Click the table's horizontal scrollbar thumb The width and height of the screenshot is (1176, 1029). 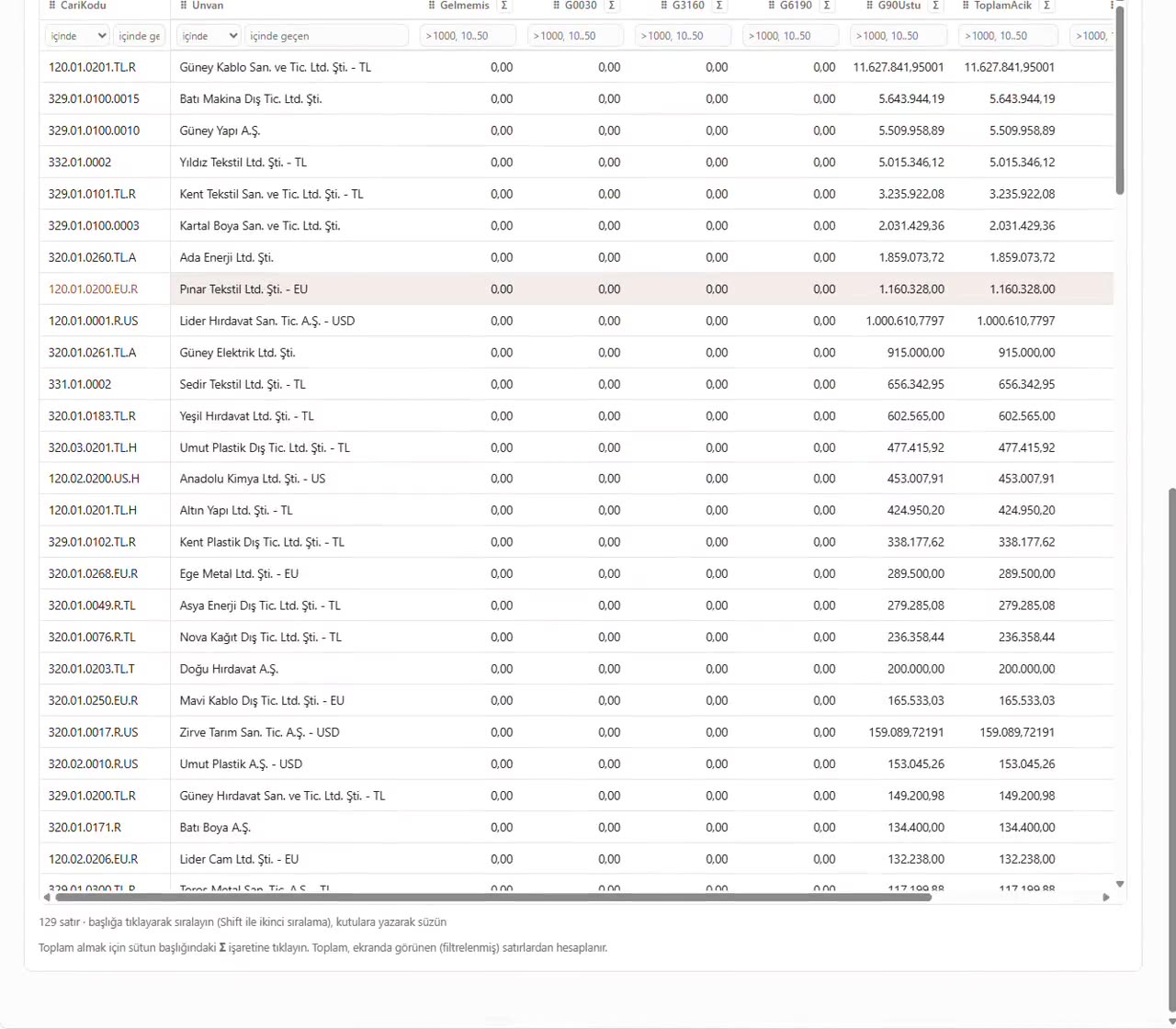click(x=492, y=898)
